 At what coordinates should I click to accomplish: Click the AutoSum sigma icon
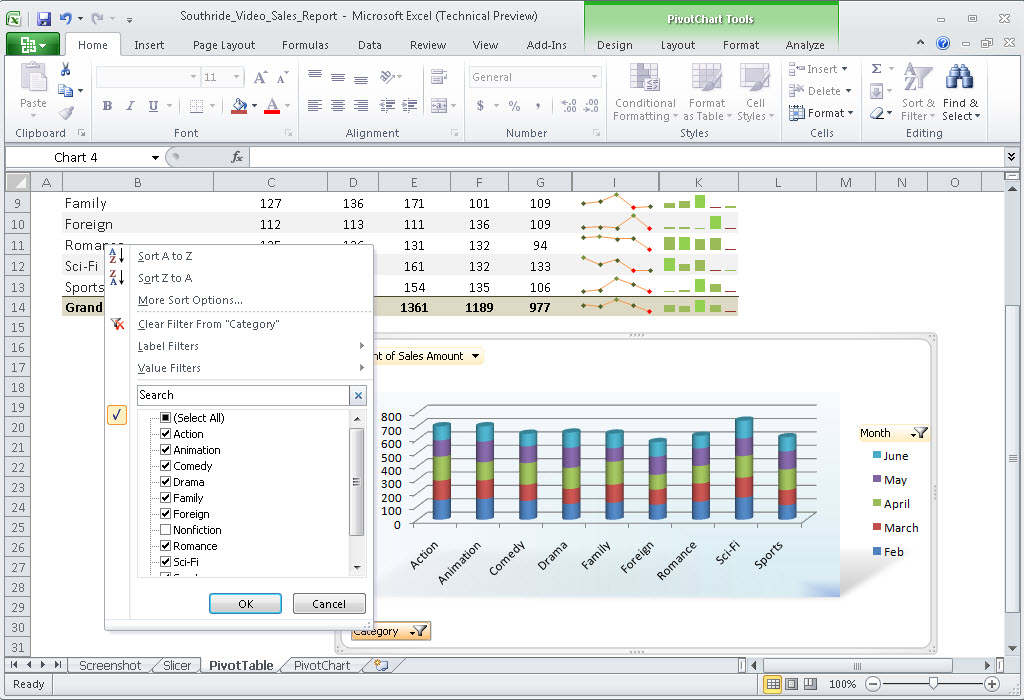pyautogui.click(x=876, y=69)
